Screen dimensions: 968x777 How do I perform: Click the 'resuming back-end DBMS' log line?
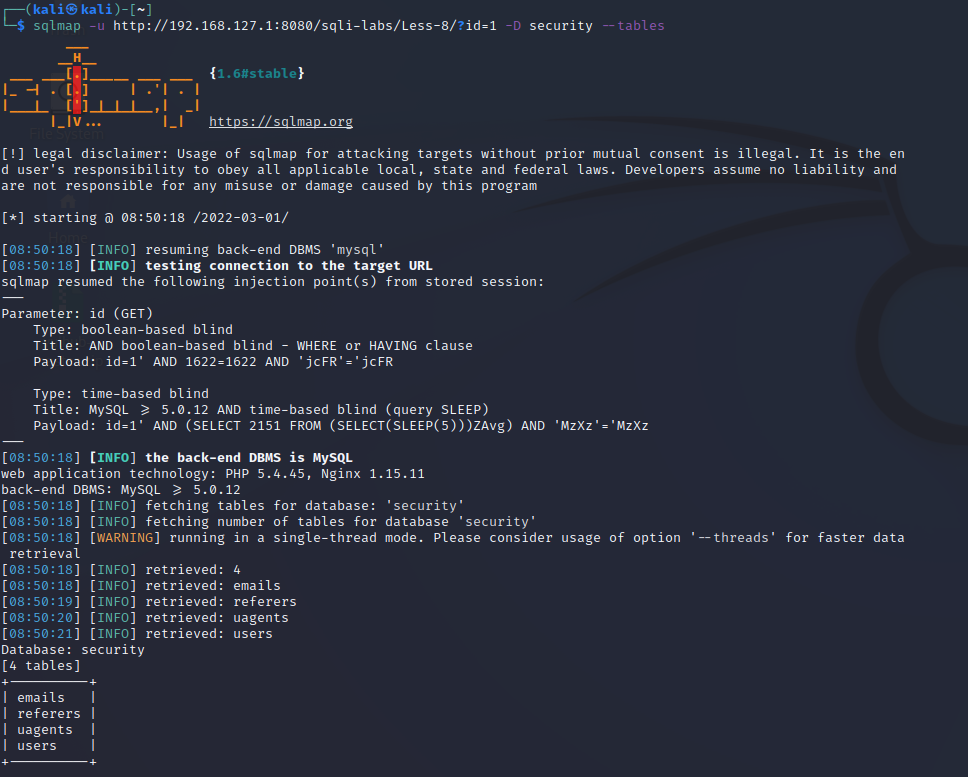193,249
